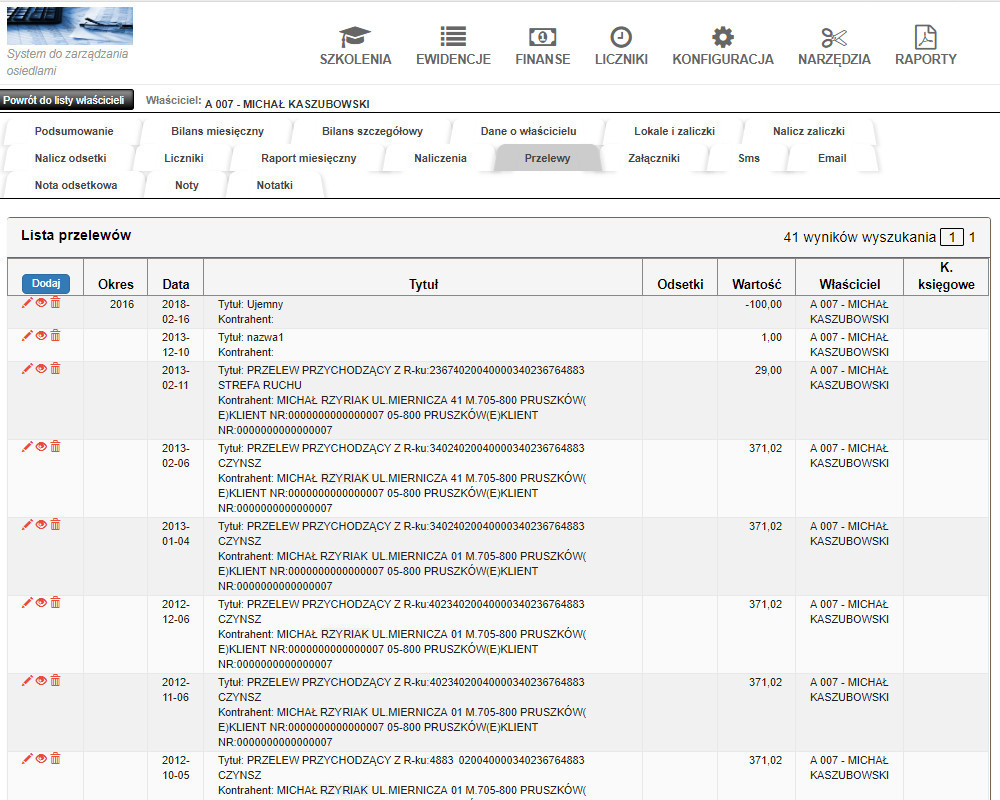Open the Notatki tab
The height and width of the screenshot is (800, 1000).
click(x=275, y=185)
